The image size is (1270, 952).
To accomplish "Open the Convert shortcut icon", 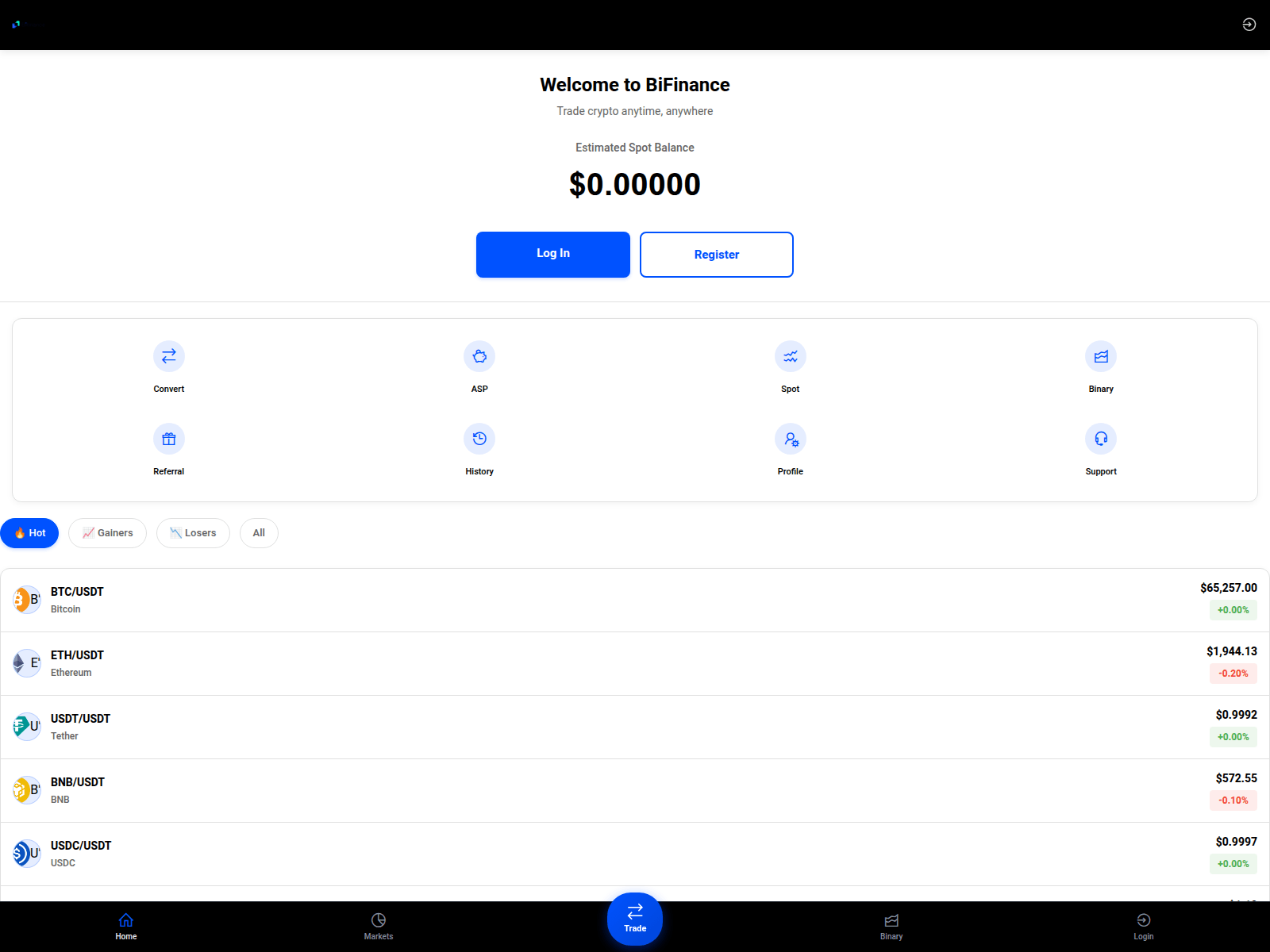I will (169, 356).
